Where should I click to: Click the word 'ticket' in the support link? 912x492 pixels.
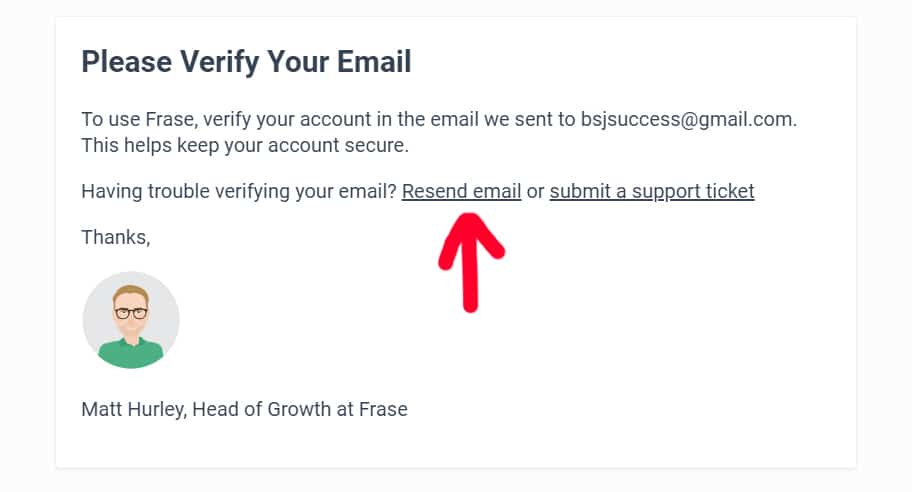click(730, 191)
